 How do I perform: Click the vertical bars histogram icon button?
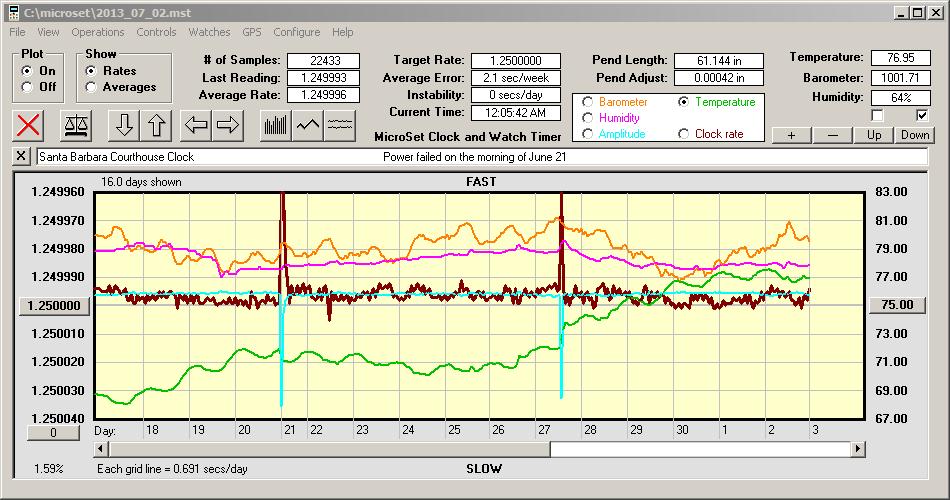click(276, 125)
